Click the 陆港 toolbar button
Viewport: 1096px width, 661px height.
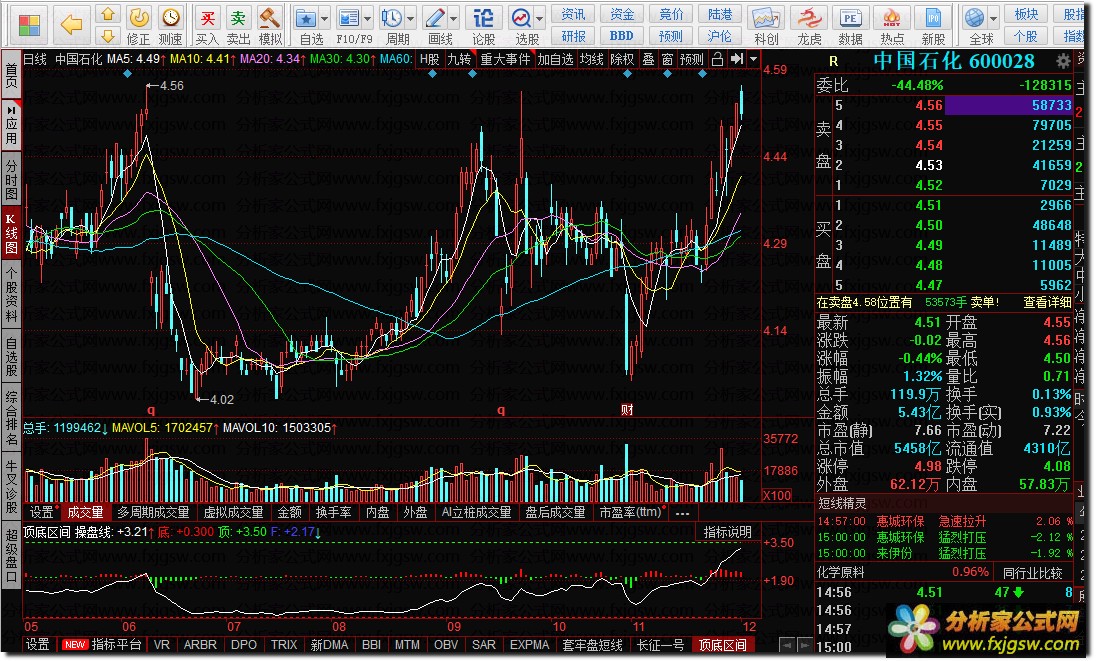[719, 14]
